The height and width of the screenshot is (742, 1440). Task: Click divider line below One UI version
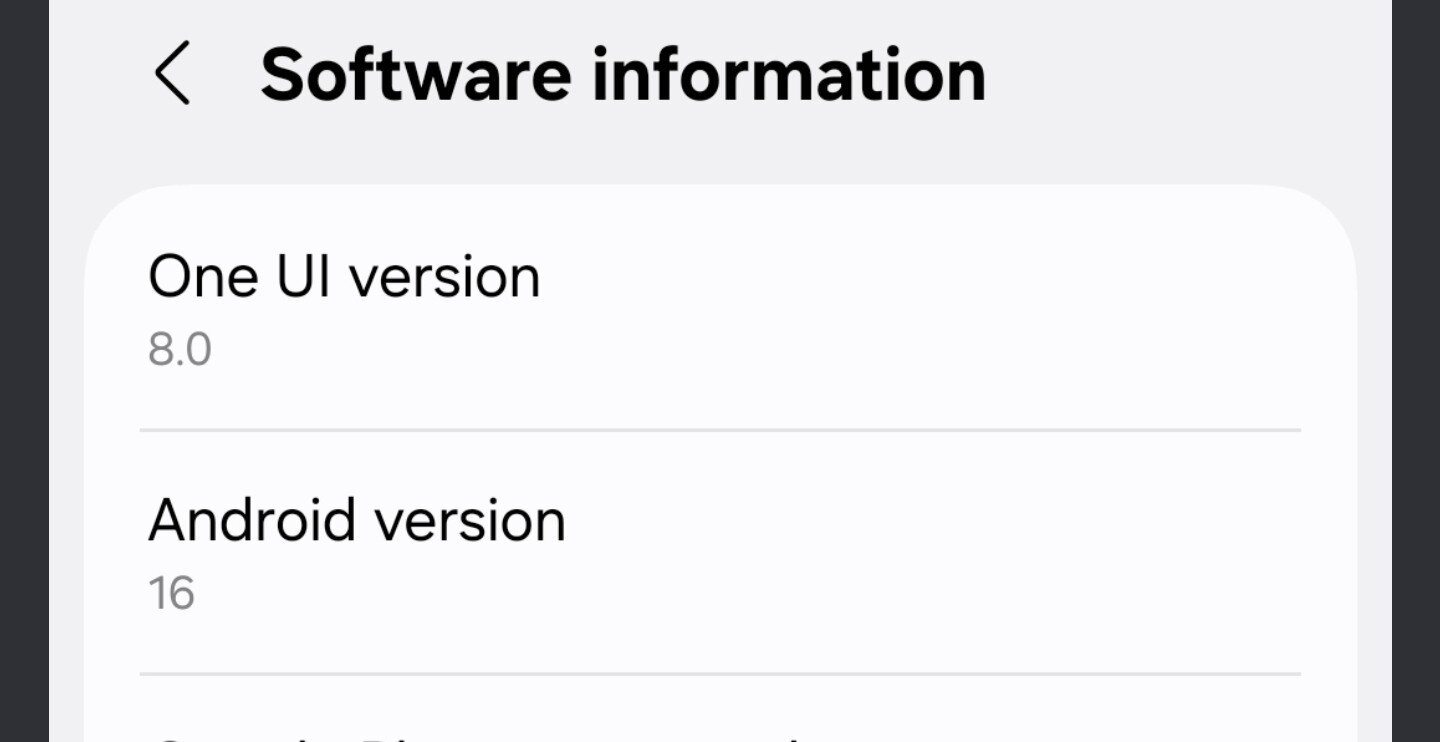point(720,431)
